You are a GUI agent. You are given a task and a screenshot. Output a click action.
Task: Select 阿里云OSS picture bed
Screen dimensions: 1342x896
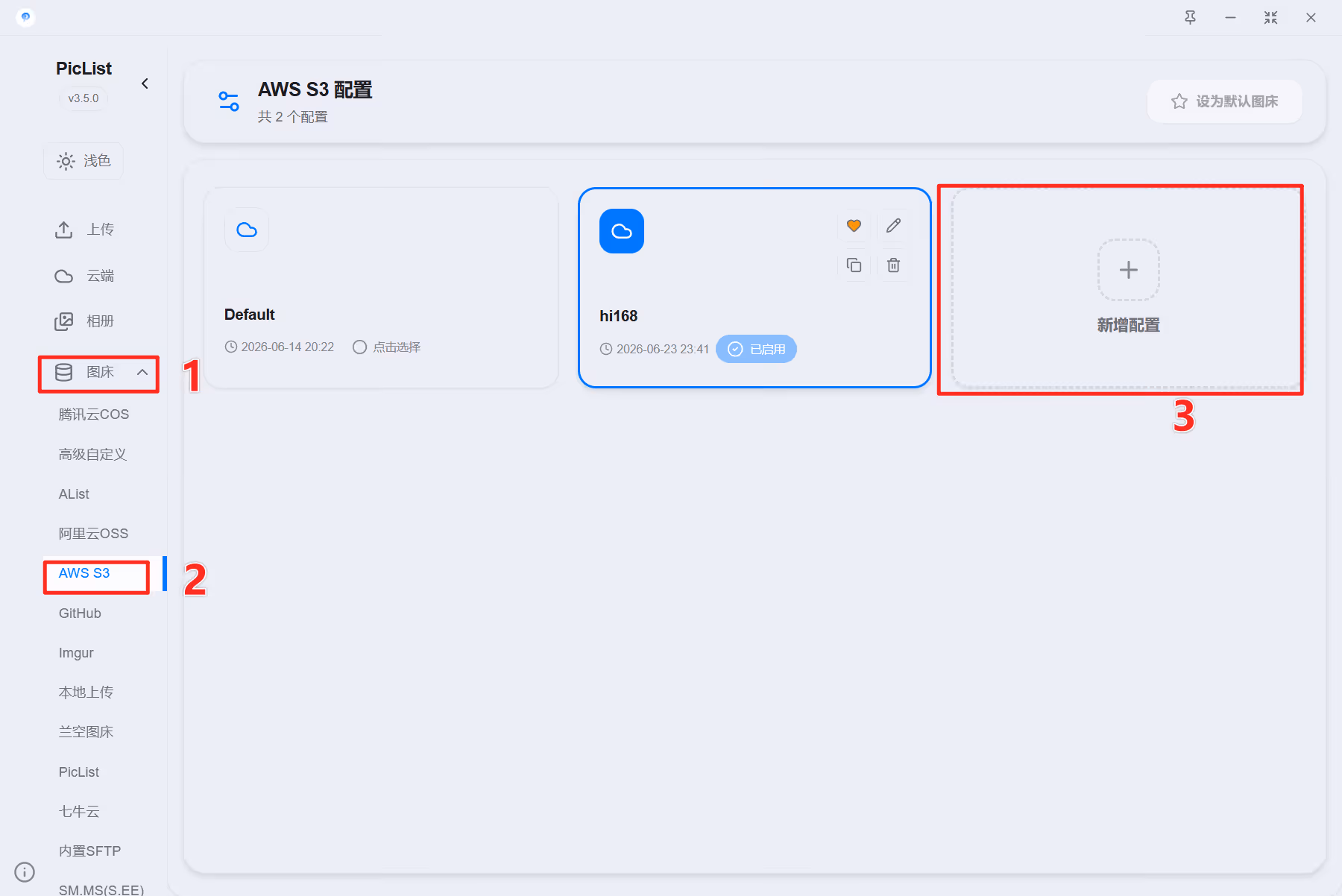(93, 534)
